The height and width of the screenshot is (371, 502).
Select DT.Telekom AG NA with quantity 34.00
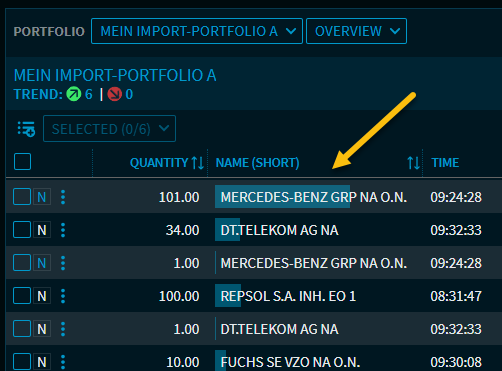(279, 230)
